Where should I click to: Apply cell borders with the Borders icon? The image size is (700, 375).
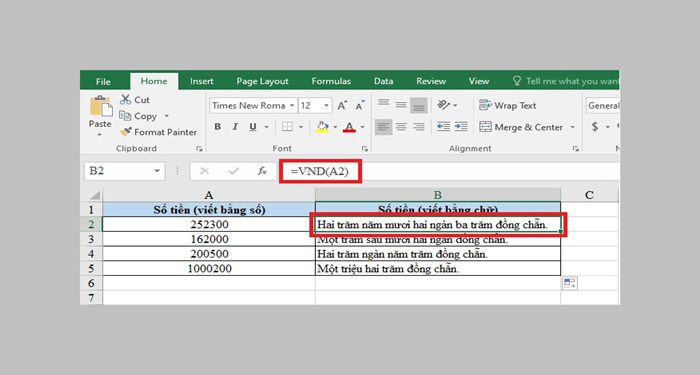[x=288, y=127]
